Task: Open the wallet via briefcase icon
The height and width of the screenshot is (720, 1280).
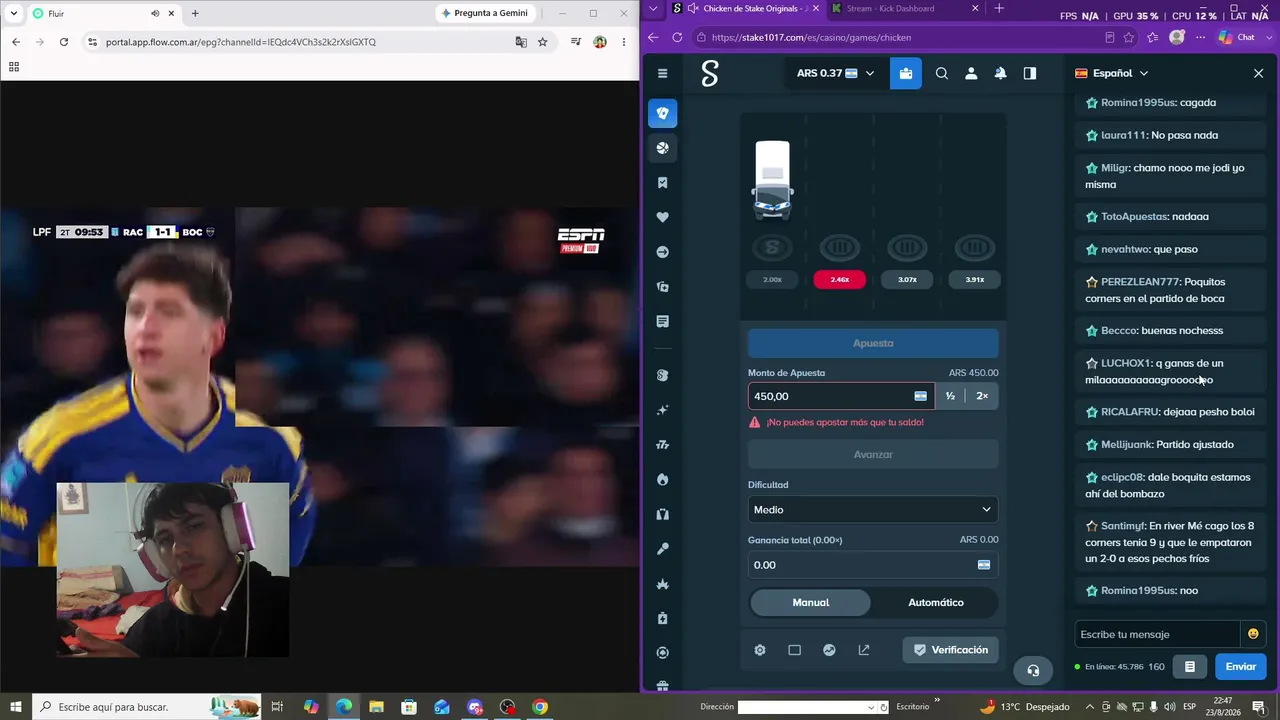Action: [x=906, y=73]
